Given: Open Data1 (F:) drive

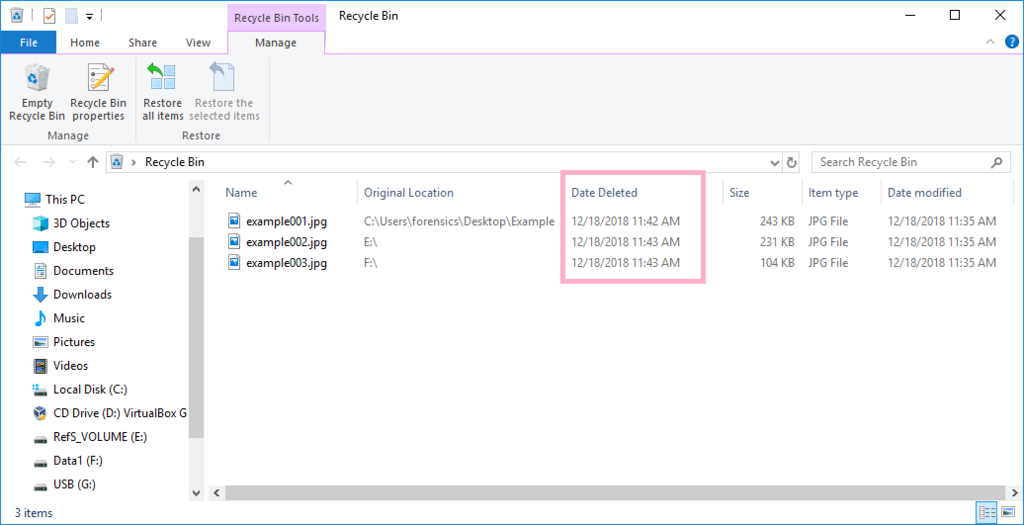Looking at the screenshot, I should coord(68,460).
